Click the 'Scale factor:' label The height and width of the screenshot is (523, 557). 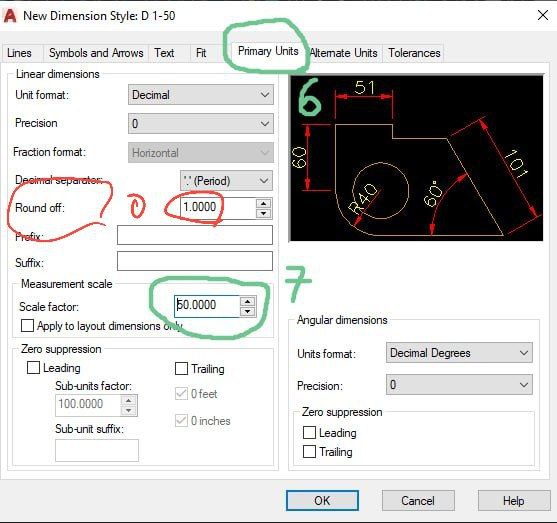49,307
